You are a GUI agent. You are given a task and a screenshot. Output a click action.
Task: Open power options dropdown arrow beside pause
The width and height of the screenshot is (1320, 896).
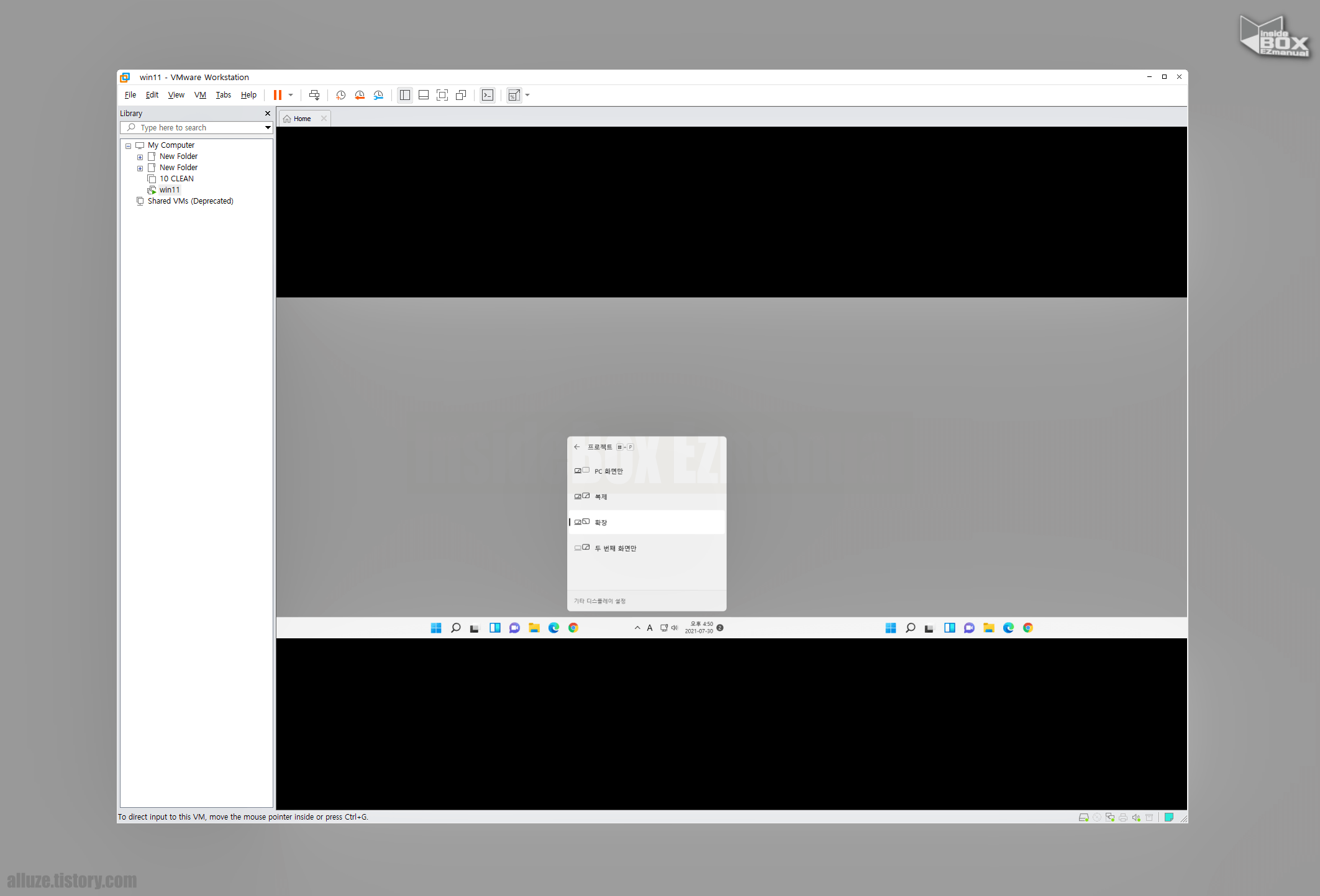click(x=291, y=95)
